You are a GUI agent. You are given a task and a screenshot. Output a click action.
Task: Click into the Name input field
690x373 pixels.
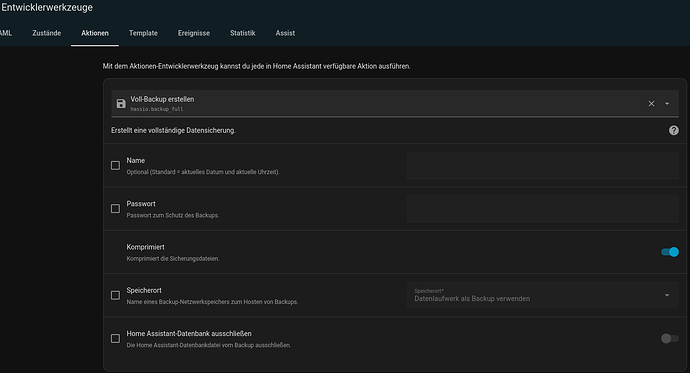pyautogui.click(x=543, y=165)
